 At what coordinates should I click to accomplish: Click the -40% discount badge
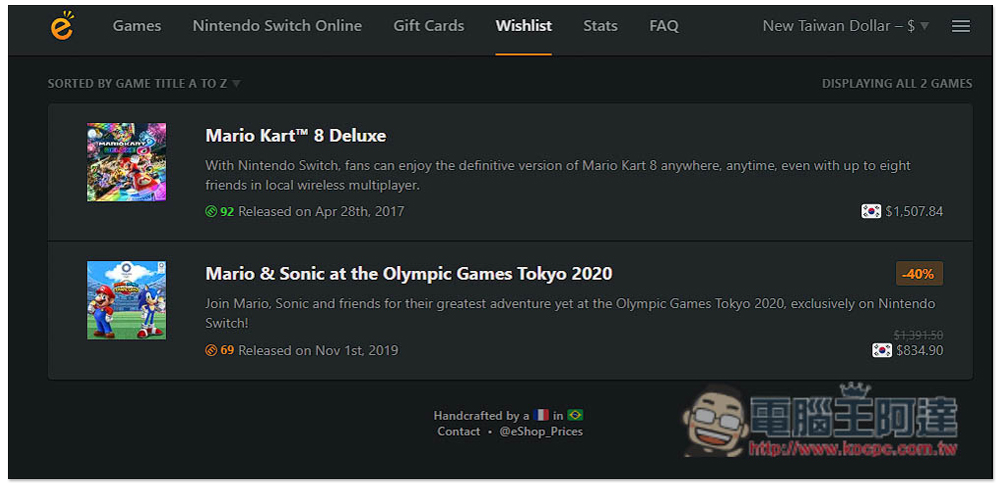point(919,274)
